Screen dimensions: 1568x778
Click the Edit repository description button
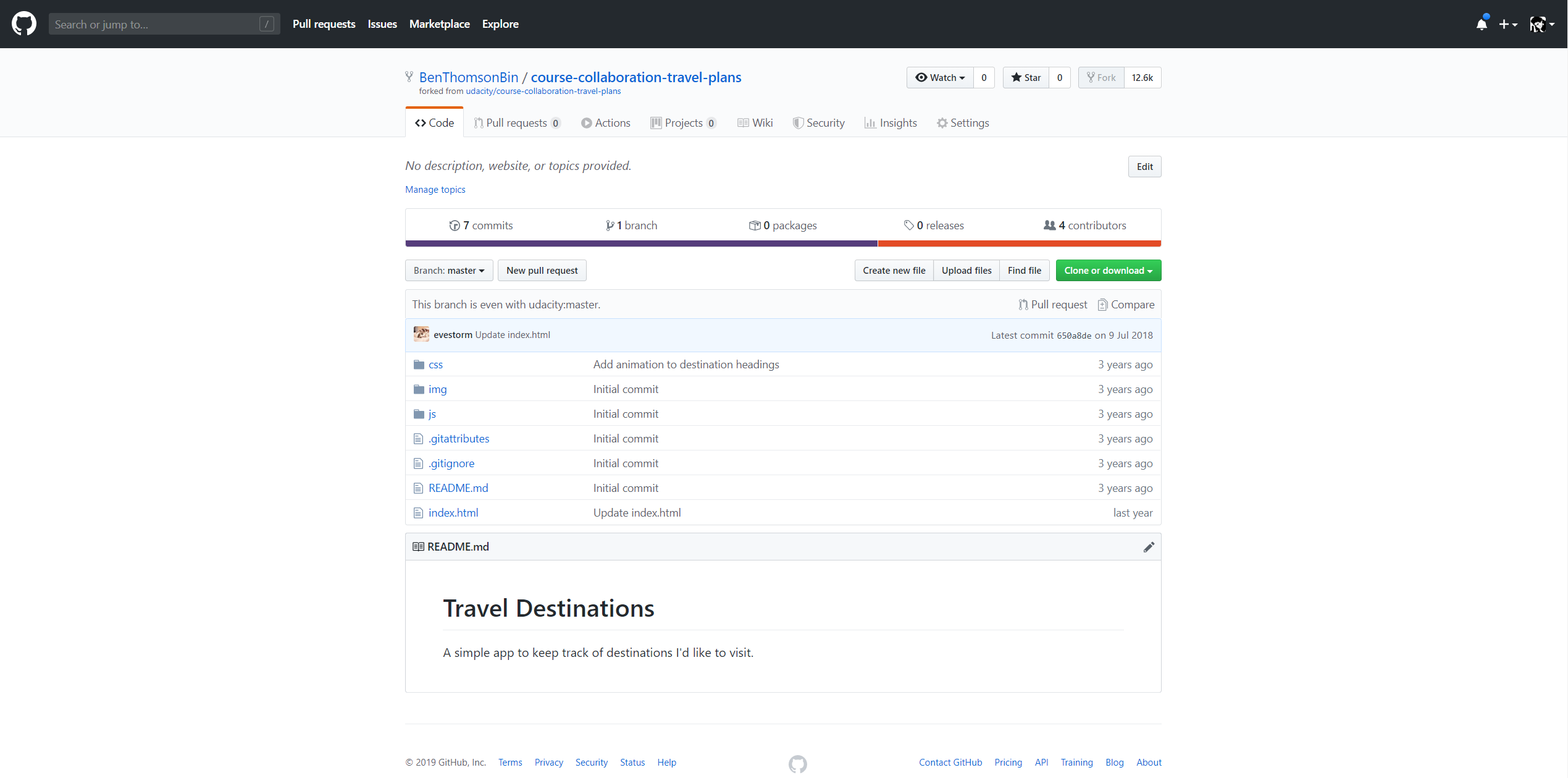[x=1144, y=166]
